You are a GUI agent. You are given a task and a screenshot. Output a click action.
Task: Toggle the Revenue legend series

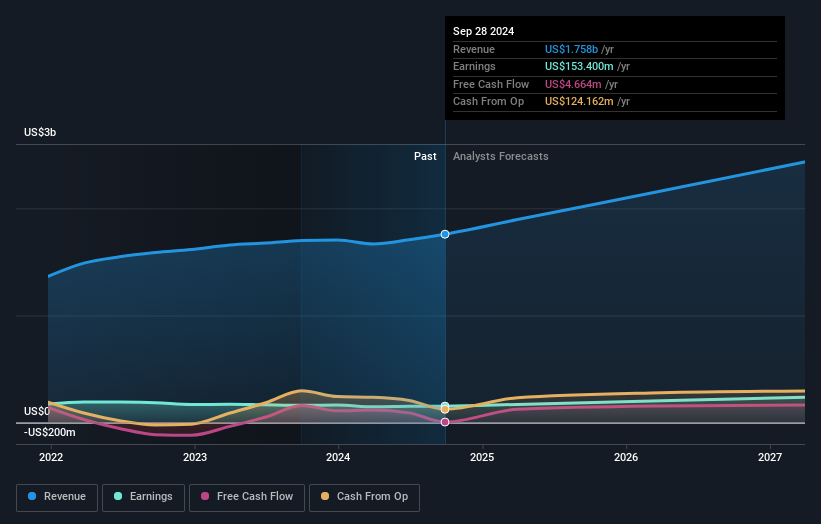(x=57, y=497)
